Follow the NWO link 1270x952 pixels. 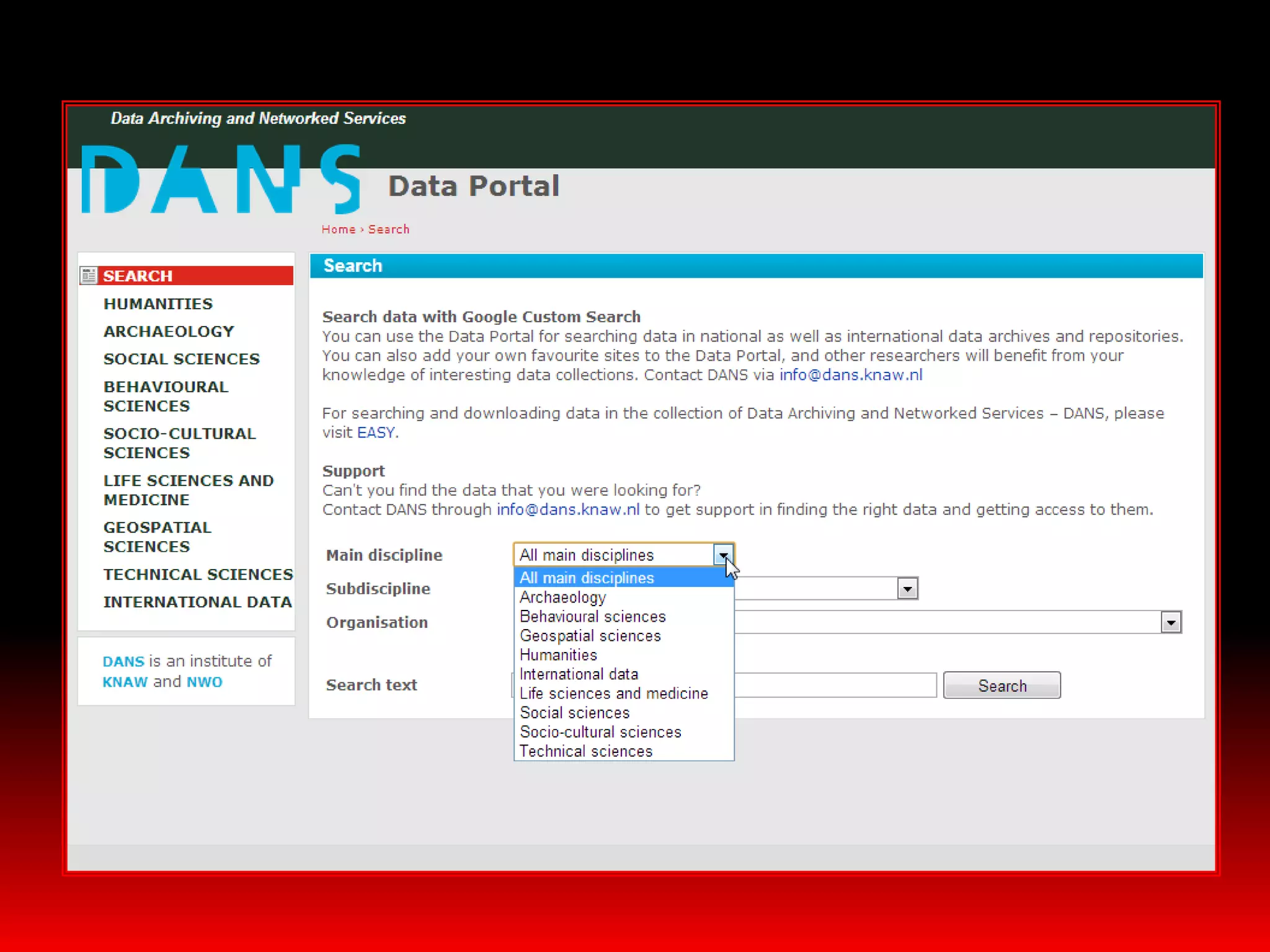click(204, 682)
